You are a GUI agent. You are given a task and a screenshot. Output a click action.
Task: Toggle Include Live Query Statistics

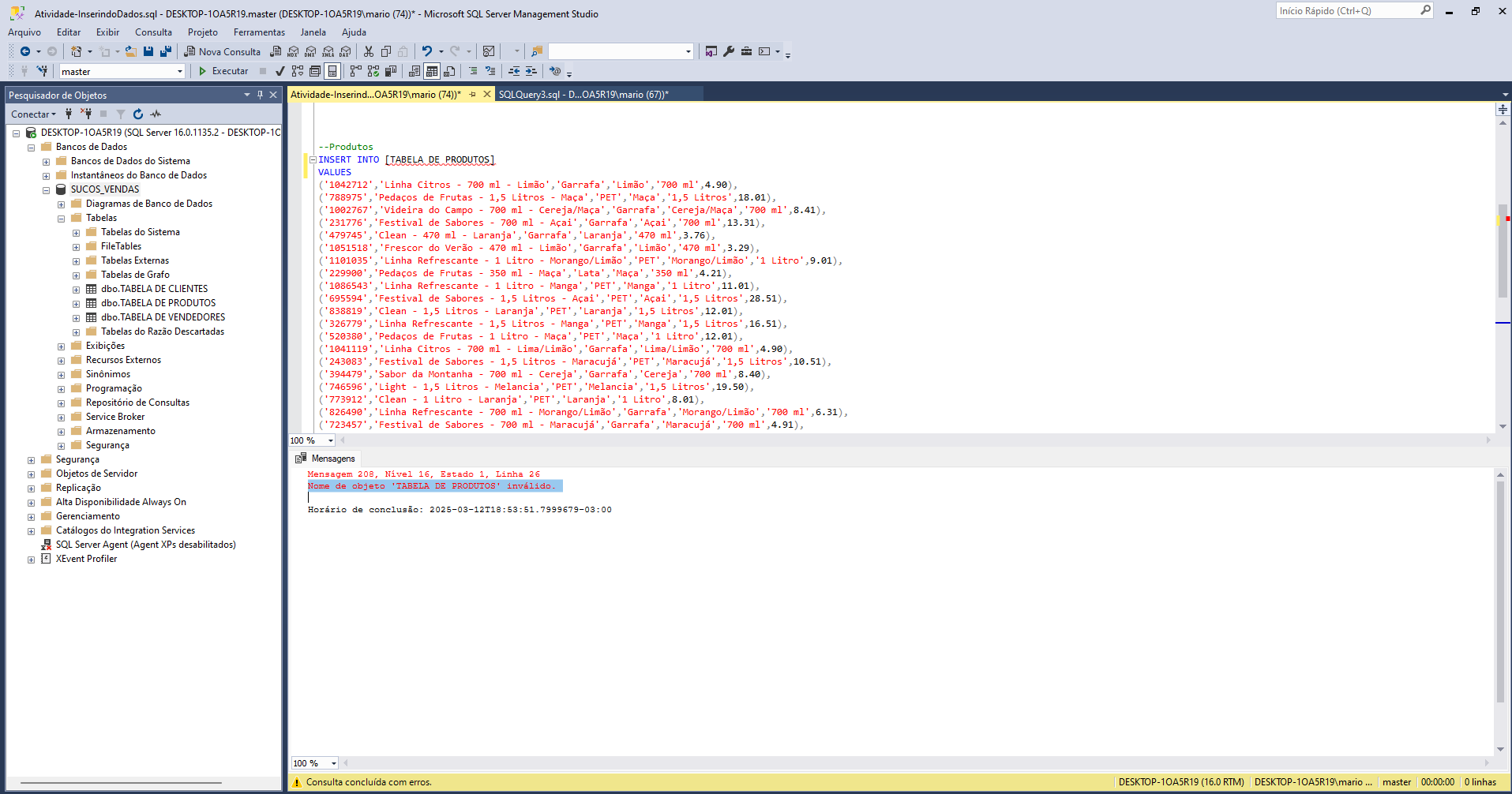373,71
